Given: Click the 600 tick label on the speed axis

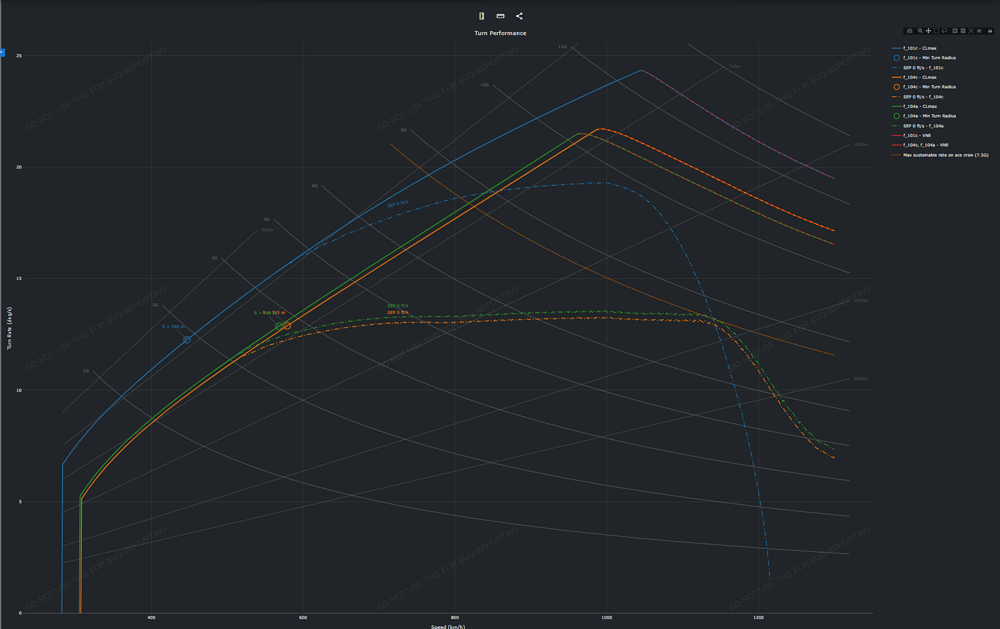Looking at the screenshot, I should (303, 618).
